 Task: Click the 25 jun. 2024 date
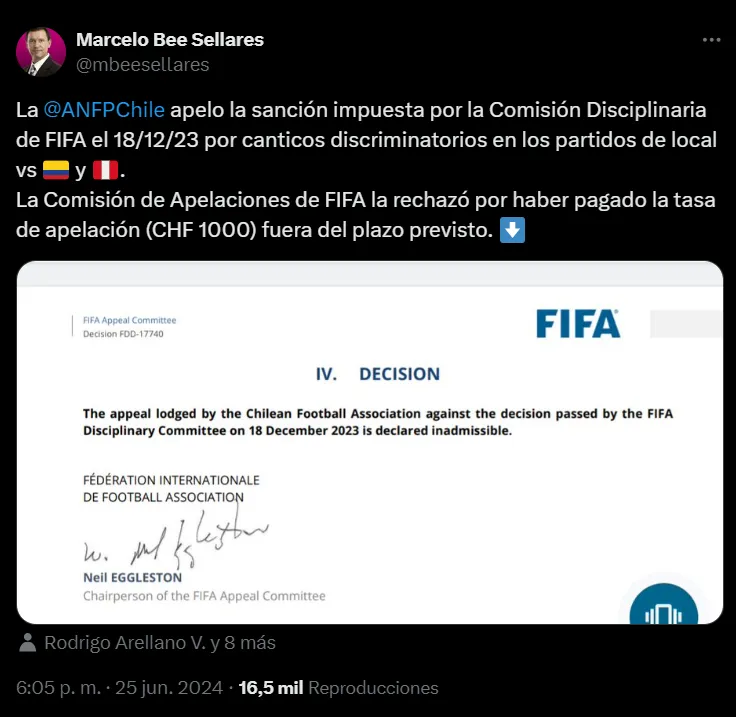169,688
